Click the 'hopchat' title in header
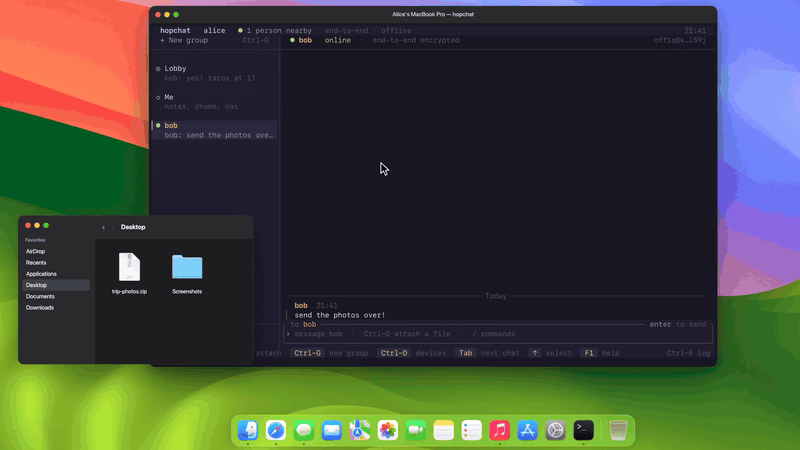Image resolution: width=800 pixels, height=450 pixels. click(x=175, y=31)
